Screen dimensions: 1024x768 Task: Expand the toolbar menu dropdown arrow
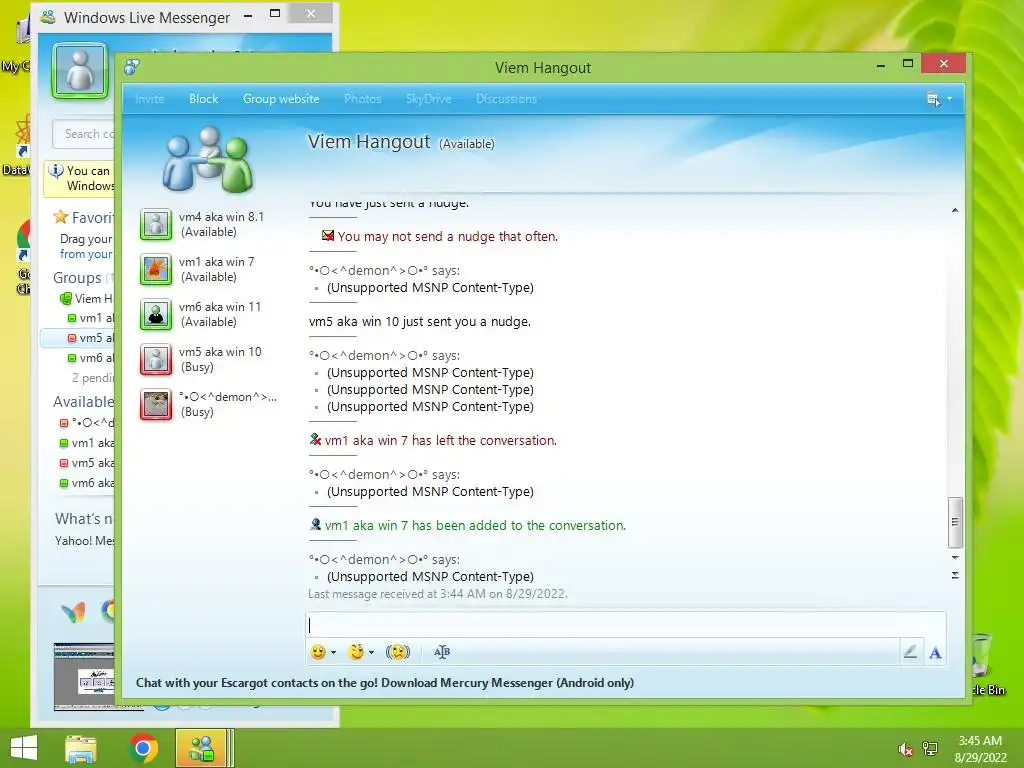950,99
